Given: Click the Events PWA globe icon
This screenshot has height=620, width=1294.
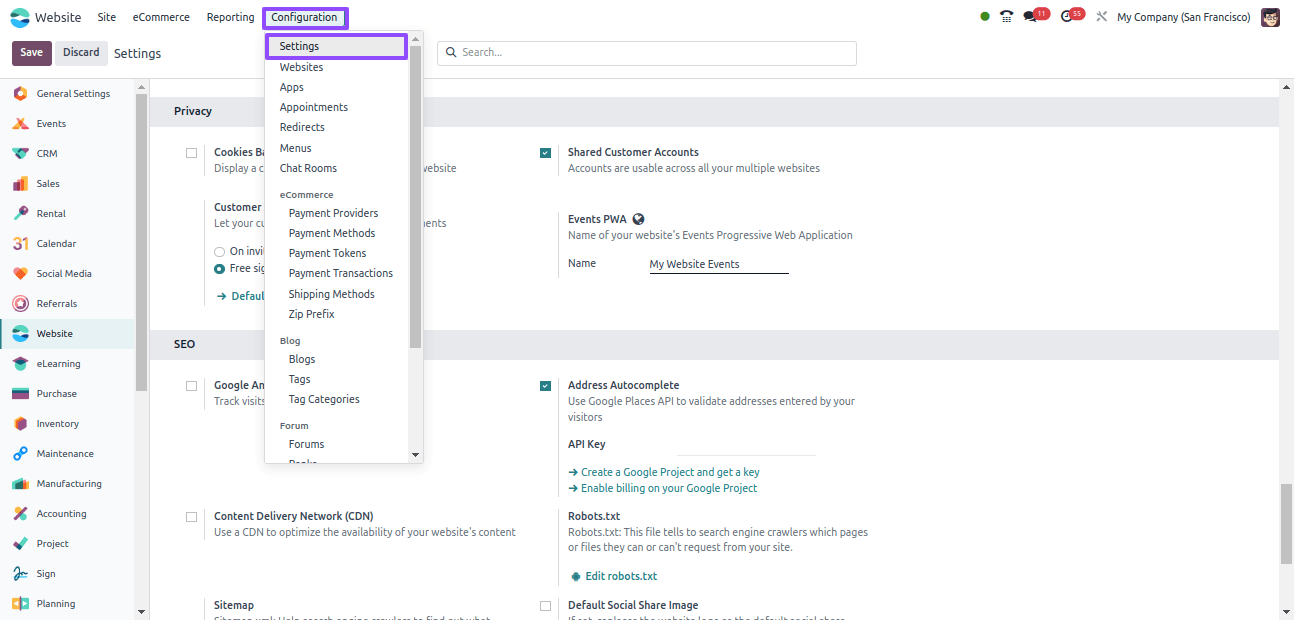Looking at the screenshot, I should click(x=639, y=219).
